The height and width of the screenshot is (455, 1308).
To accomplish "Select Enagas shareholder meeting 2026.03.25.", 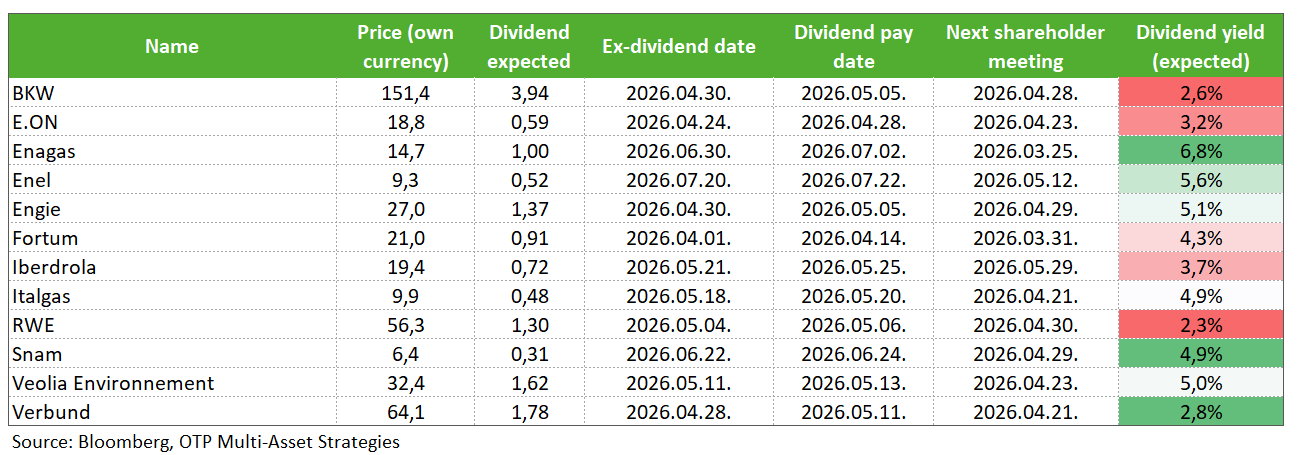I will [x=1025, y=151].
